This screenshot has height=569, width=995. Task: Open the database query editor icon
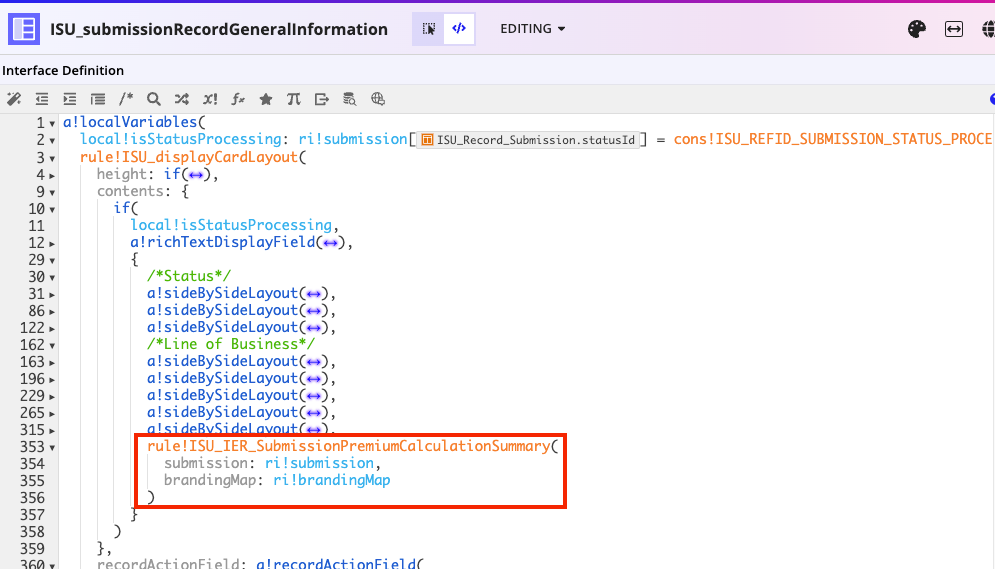pyautogui.click(x=350, y=99)
